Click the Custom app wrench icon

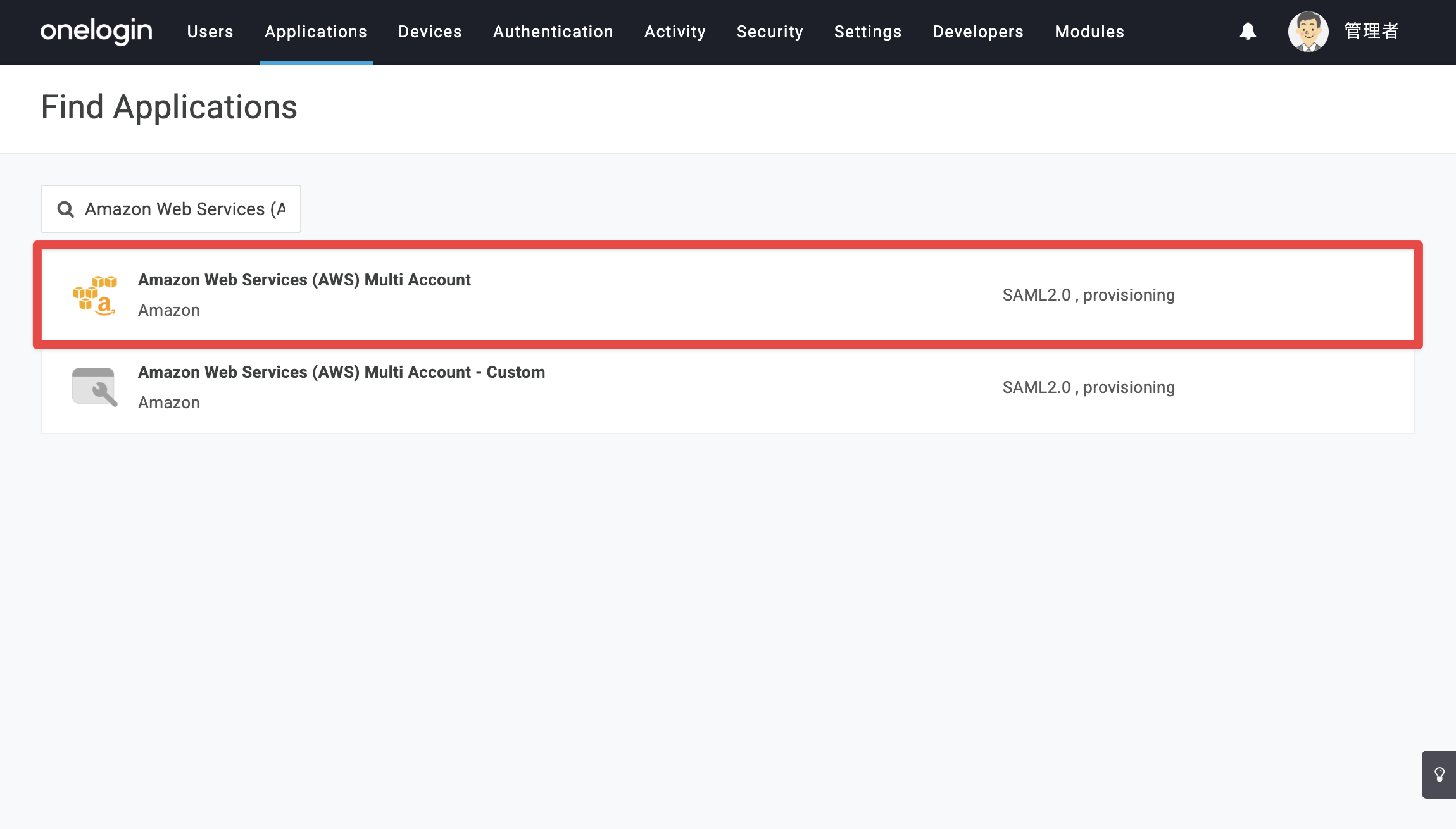point(95,387)
